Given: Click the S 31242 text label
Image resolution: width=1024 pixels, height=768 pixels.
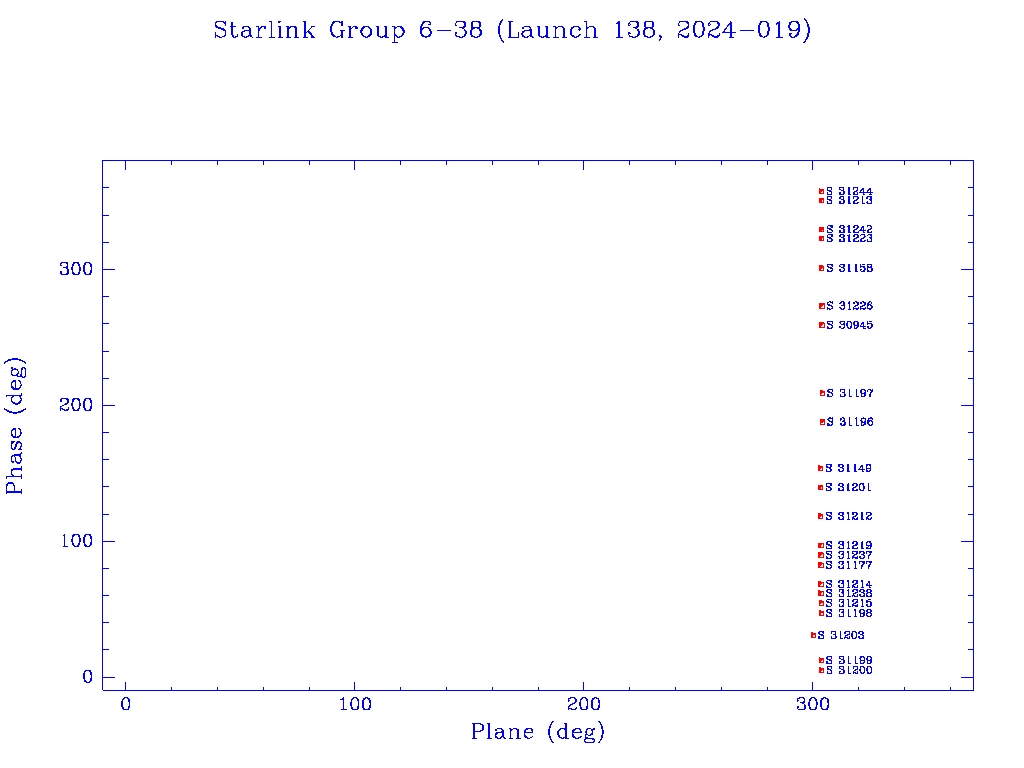Looking at the screenshot, I should pyautogui.click(x=849, y=229).
